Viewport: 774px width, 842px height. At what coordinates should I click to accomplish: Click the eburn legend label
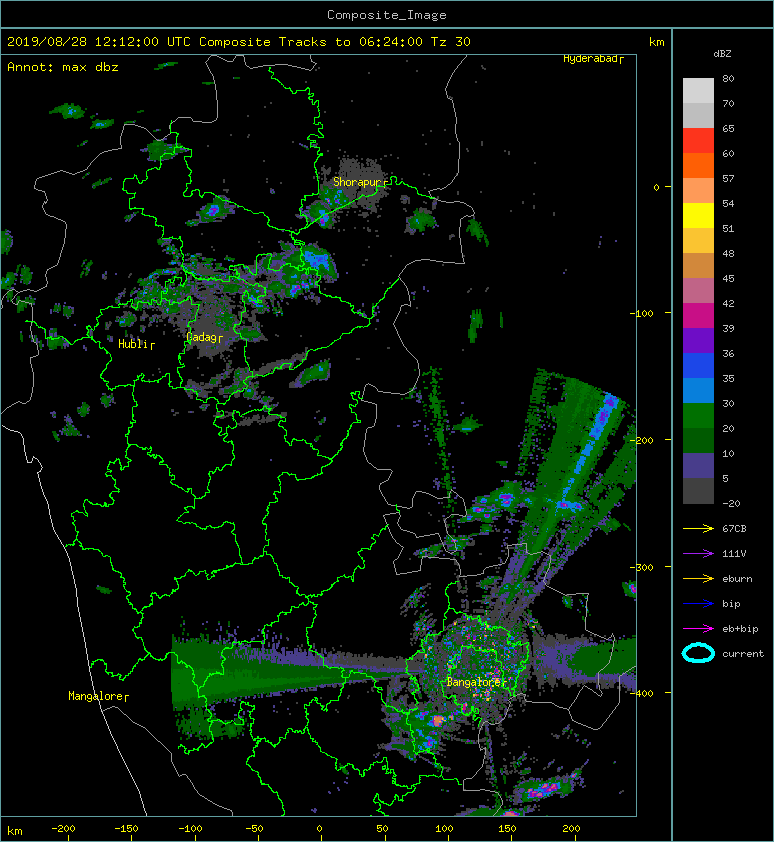[x=737, y=579]
